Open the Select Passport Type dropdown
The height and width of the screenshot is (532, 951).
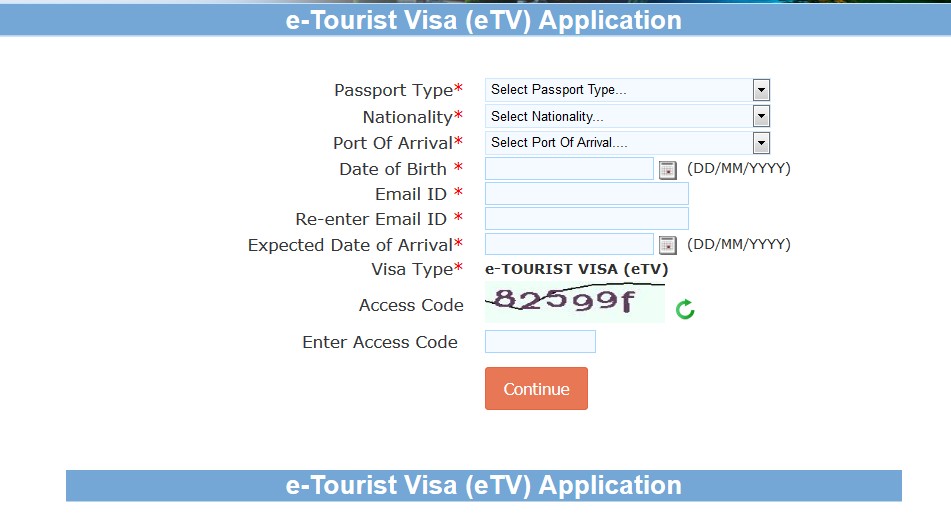click(627, 90)
